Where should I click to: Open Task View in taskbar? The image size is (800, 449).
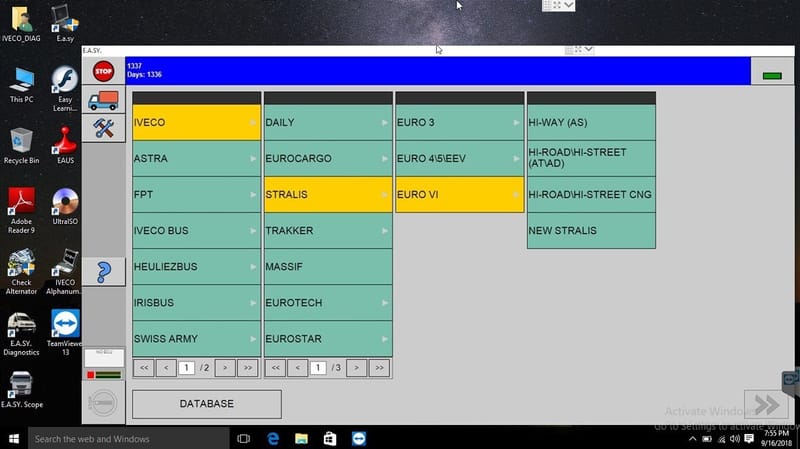[244, 439]
